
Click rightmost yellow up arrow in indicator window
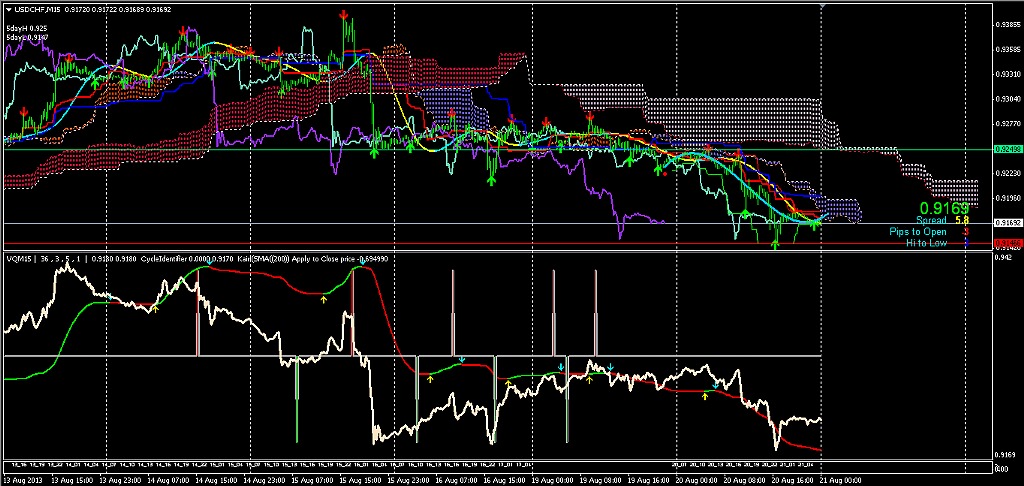point(705,396)
